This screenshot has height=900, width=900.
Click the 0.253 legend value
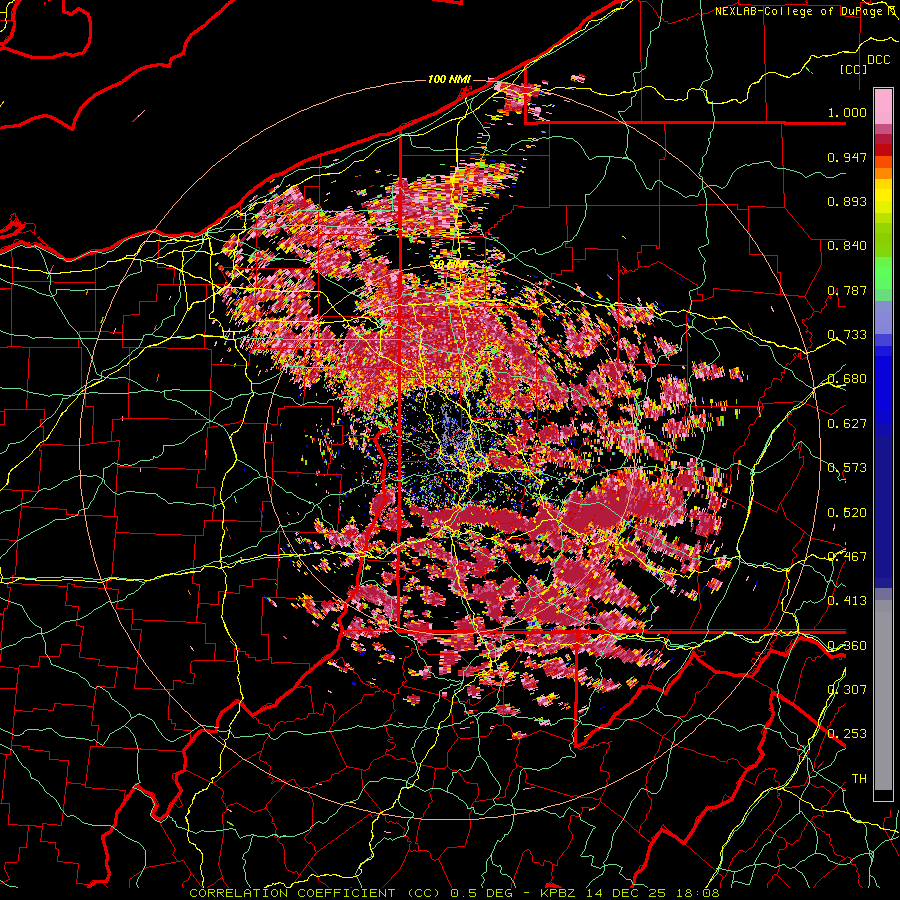pyautogui.click(x=847, y=734)
